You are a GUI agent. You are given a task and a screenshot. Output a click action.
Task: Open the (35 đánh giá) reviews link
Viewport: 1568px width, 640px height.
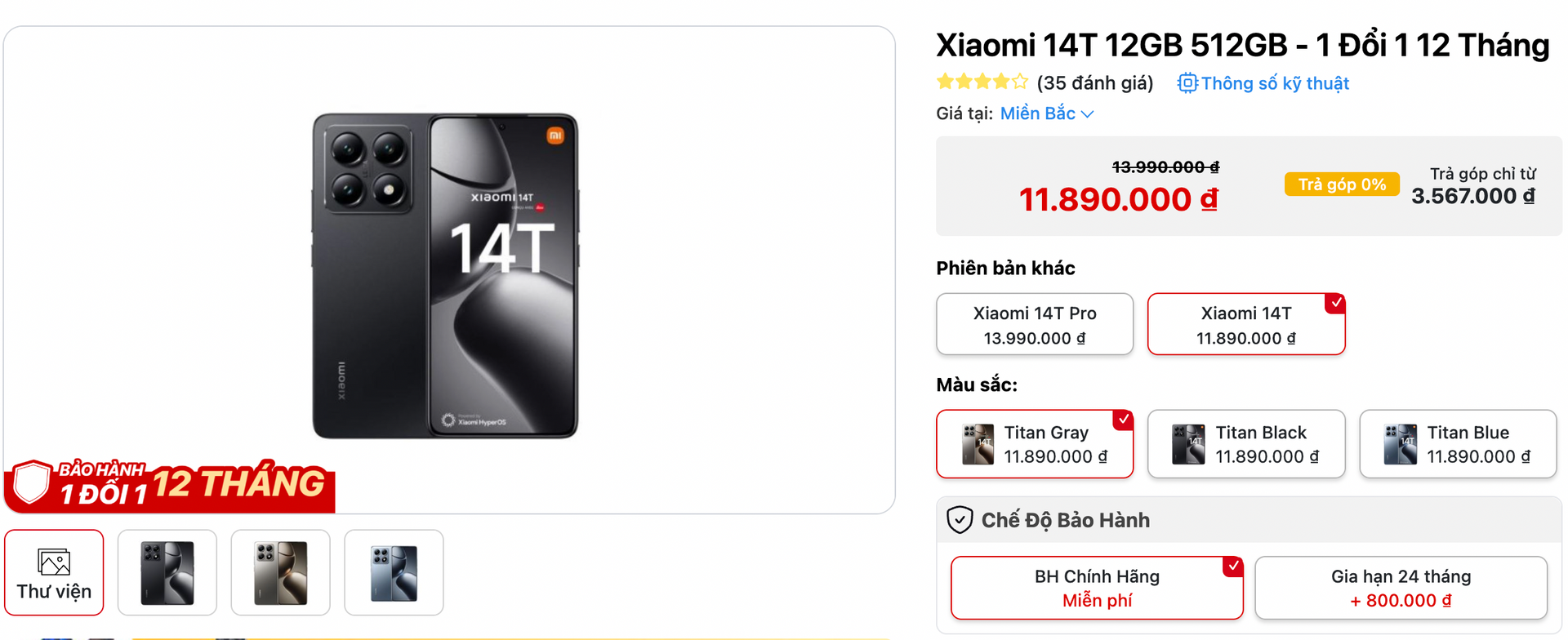1094,83
